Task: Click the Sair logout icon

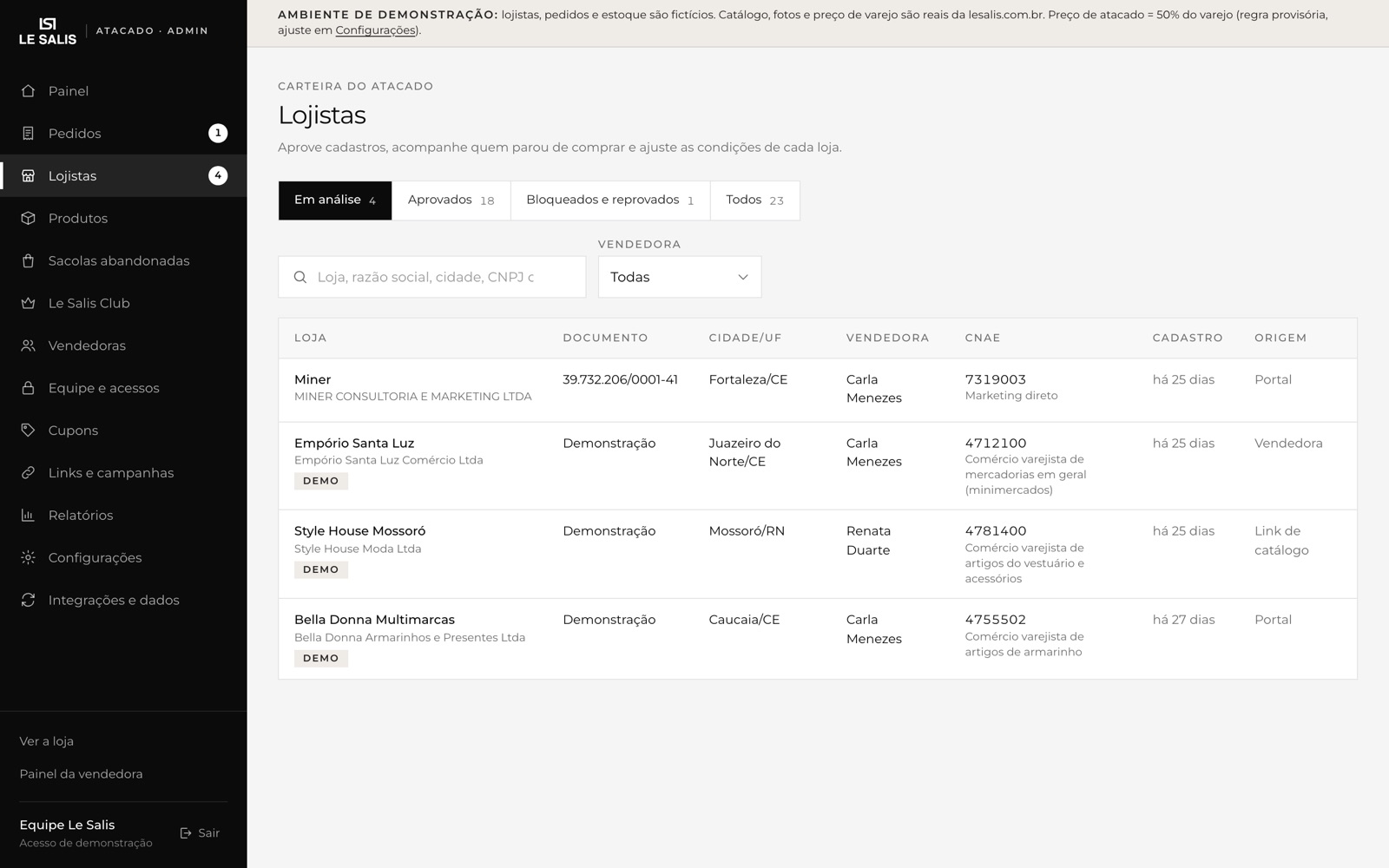Action: (x=186, y=833)
